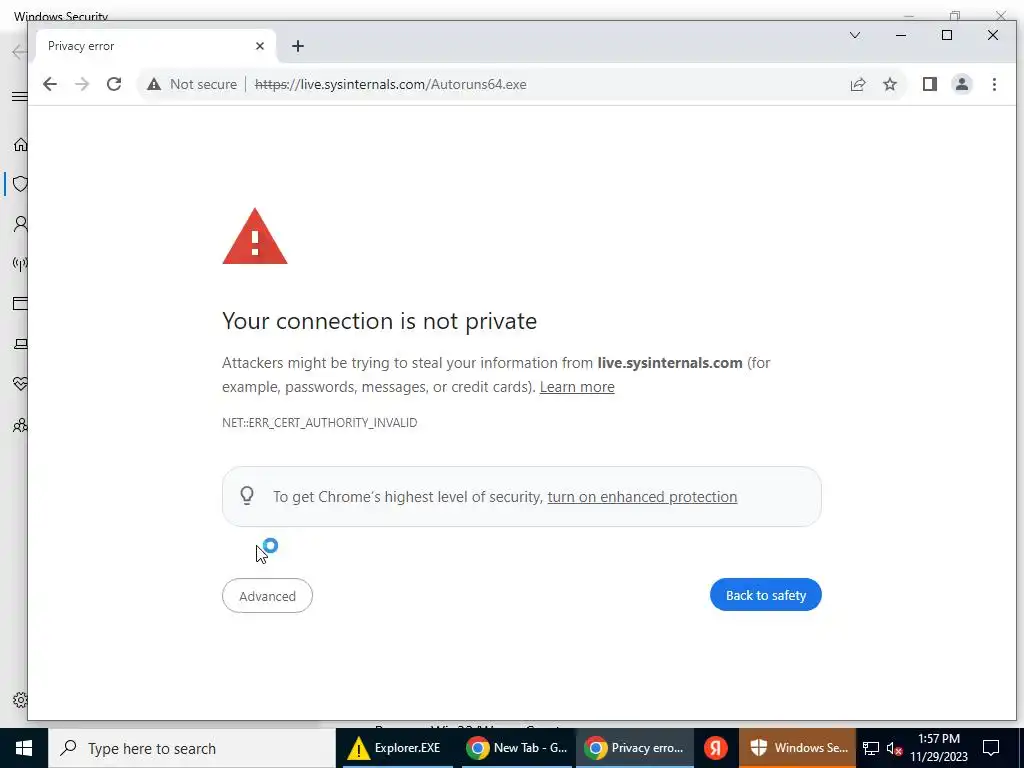Open the tab search chevron dropdown
This screenshot has width=1024, height=768.
point(854,35)
